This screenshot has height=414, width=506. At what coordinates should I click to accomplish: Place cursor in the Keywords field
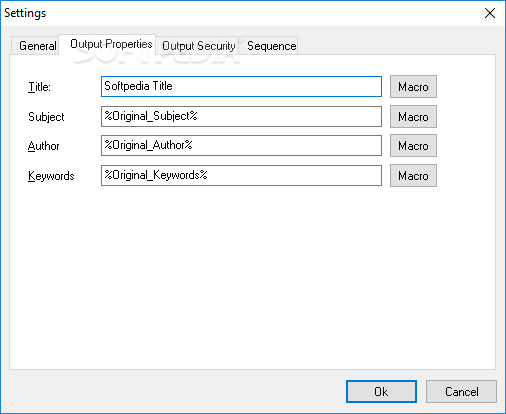click(x=241, y=175)
